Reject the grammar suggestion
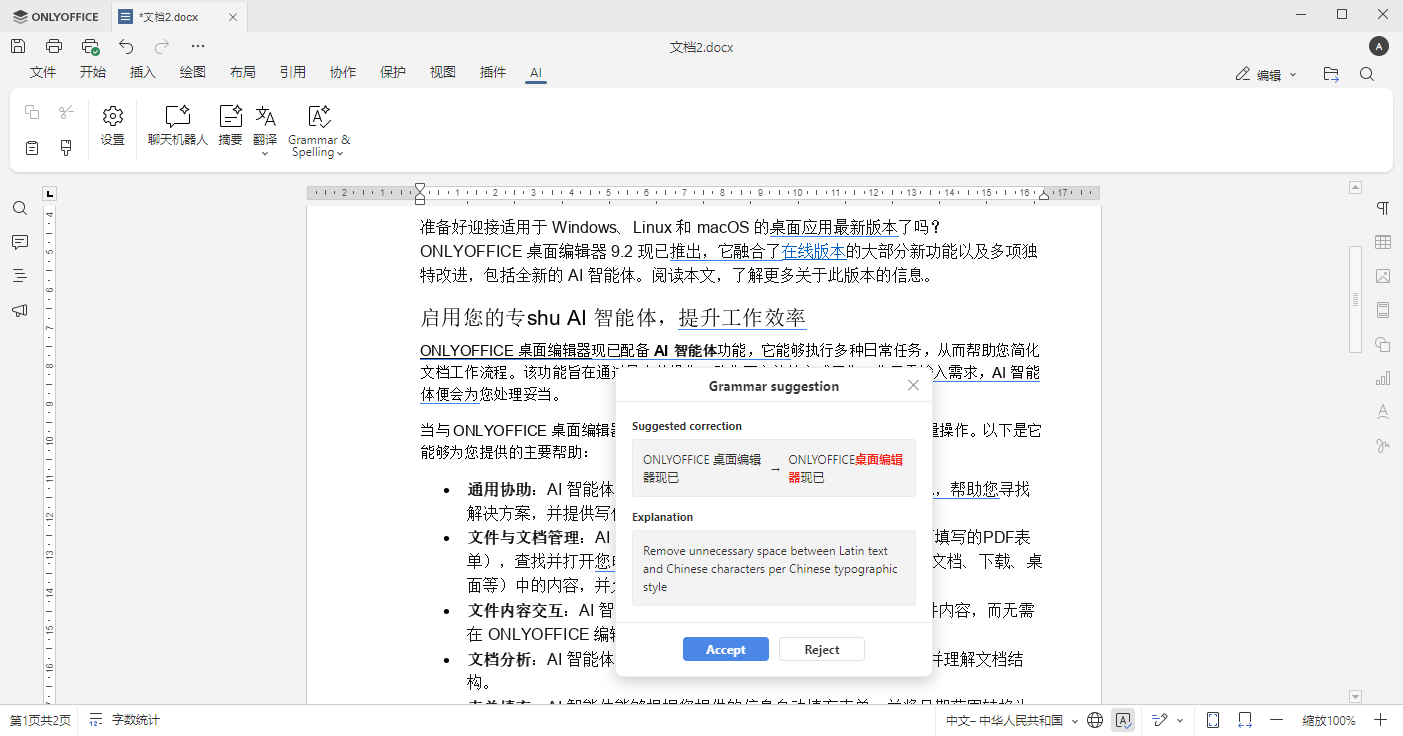 821,649
